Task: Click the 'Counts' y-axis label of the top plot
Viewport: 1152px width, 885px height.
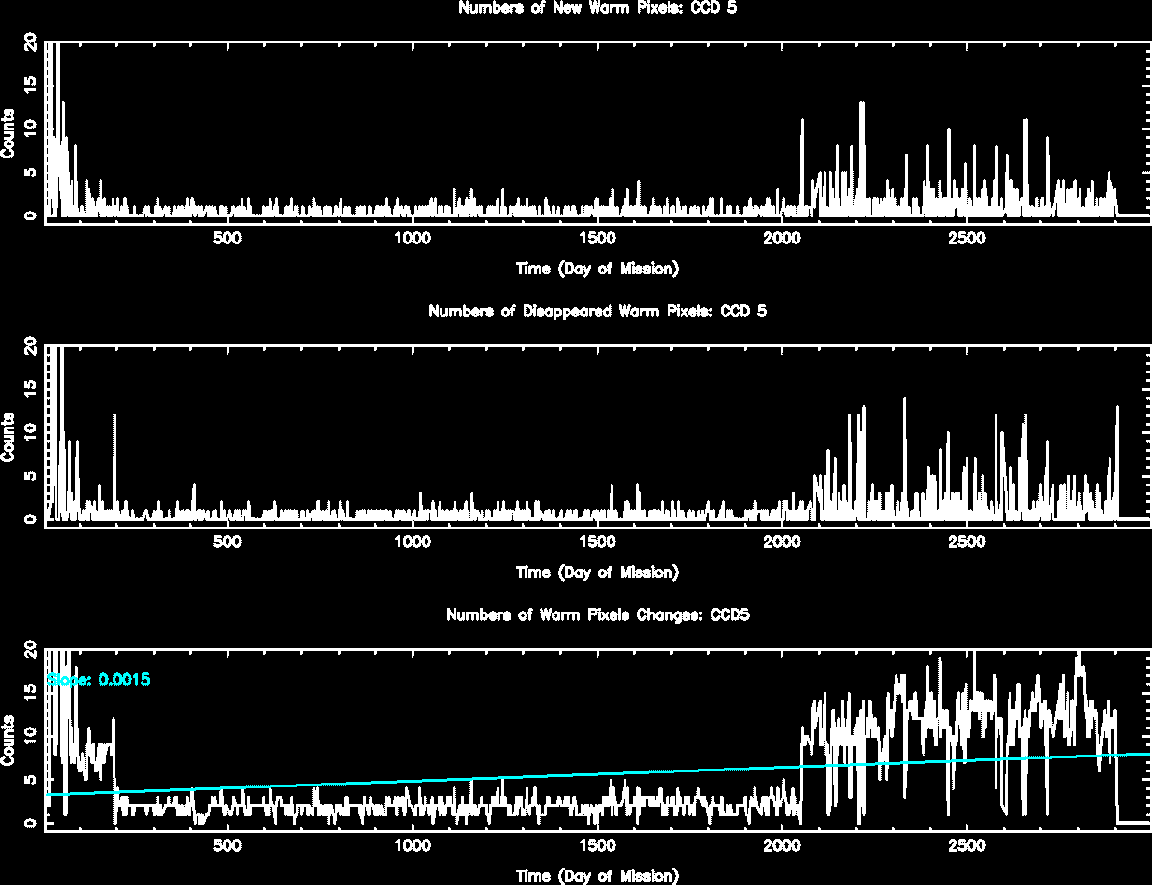Action: tap(8, 133)
